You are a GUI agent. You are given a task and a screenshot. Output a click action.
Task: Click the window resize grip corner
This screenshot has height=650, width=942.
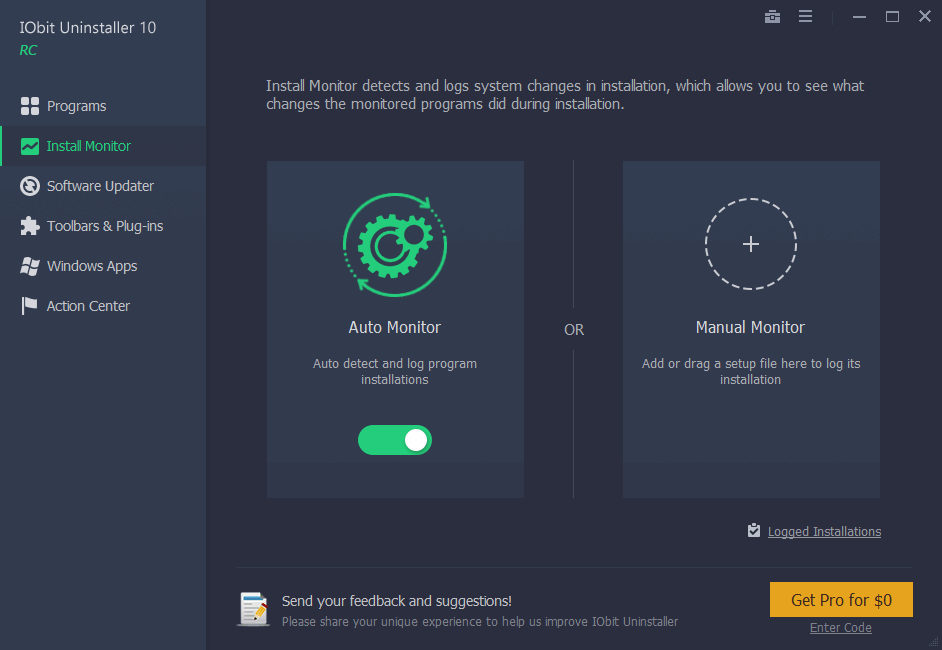click(x=935, y=643)
